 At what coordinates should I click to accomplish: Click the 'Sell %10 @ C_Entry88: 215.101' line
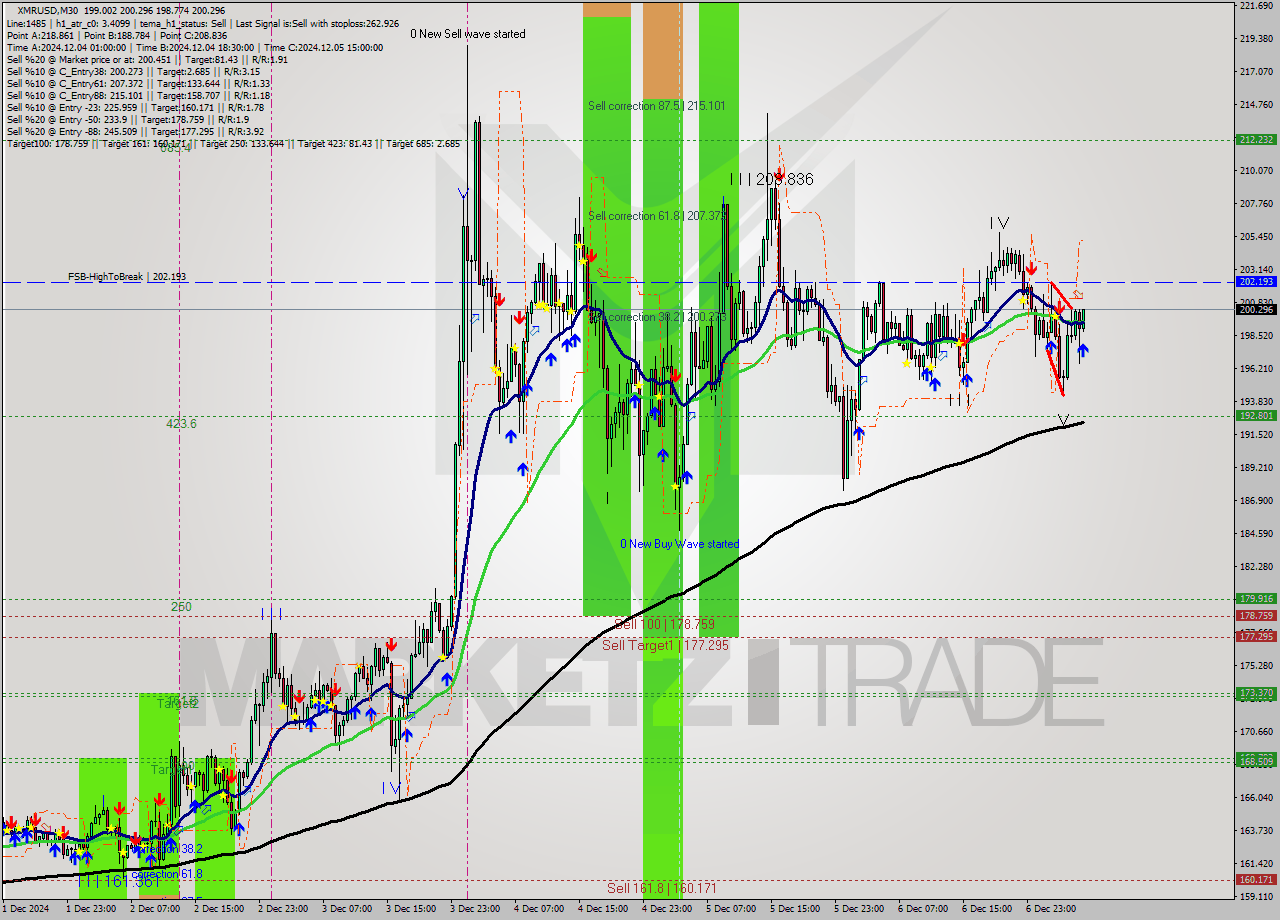pyautogui.click(x=137, y=95)
